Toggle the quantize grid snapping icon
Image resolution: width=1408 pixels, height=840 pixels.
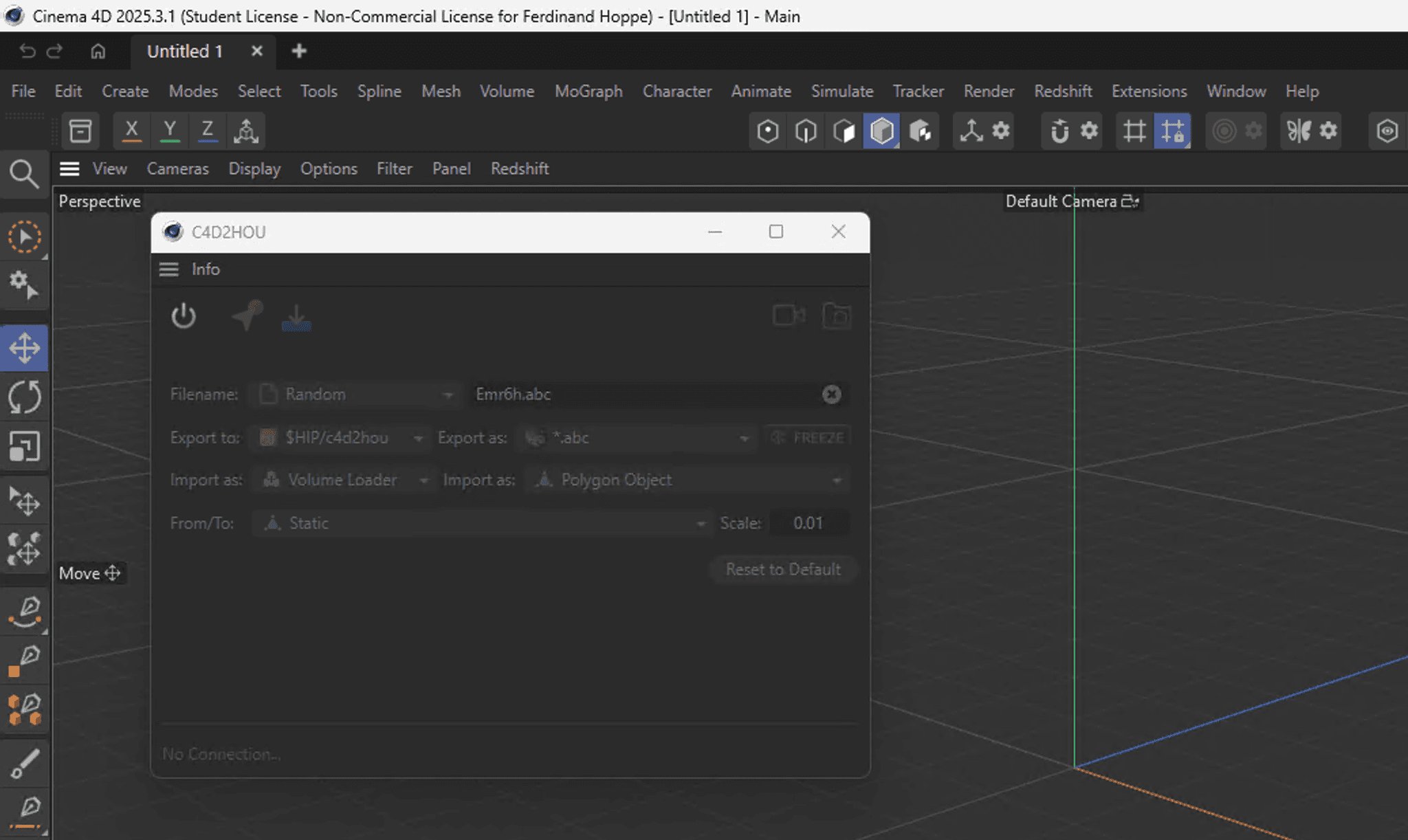coord(1134,131)
